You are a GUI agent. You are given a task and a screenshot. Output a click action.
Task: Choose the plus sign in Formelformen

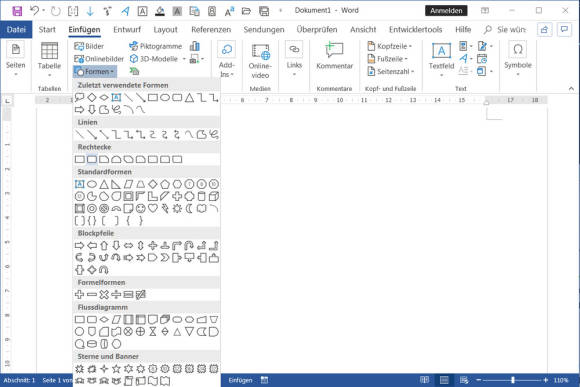click(x=80, y=295)
